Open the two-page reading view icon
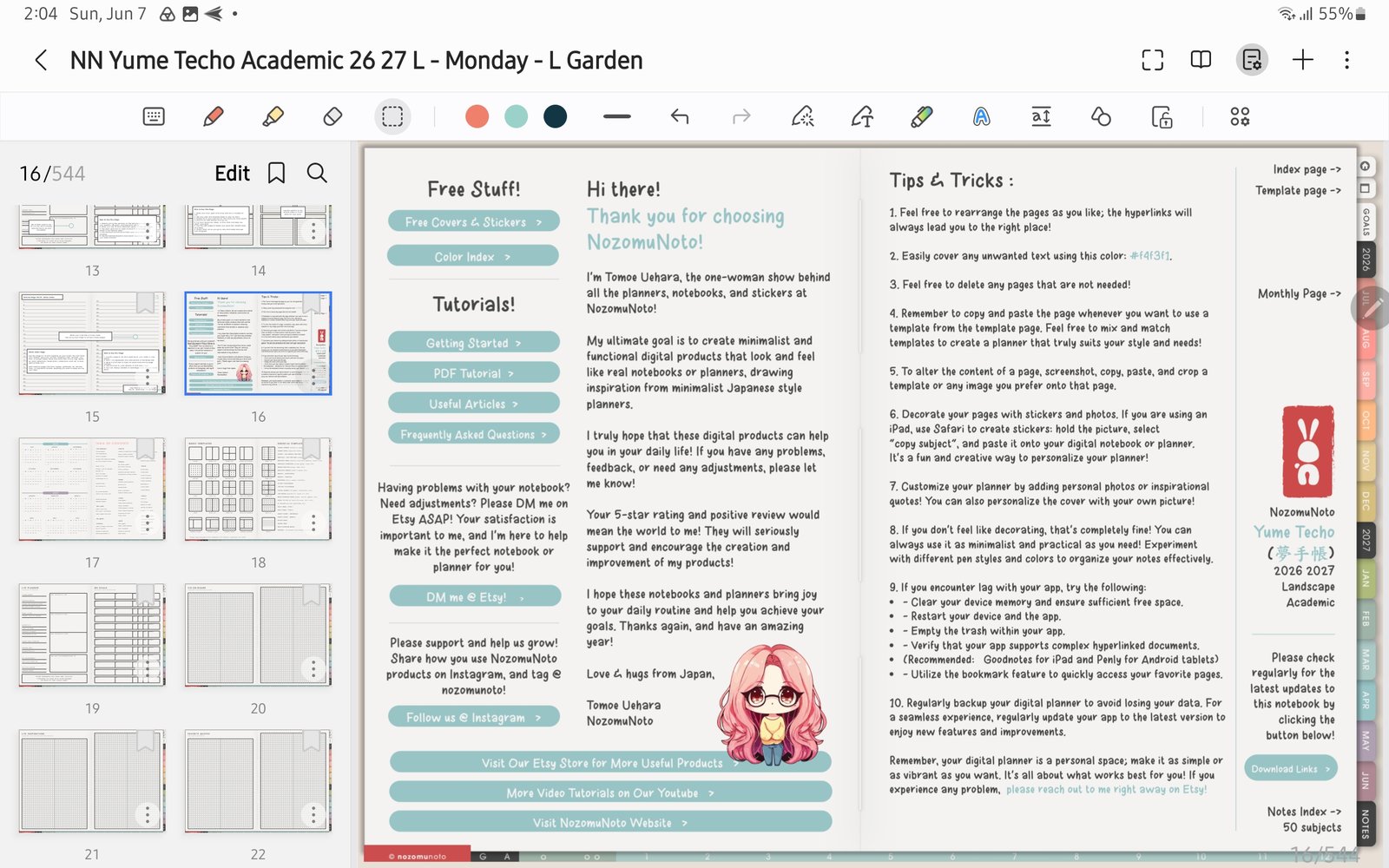The image size is (1389, 868). pyautogui.click(x=1201, y=60)
